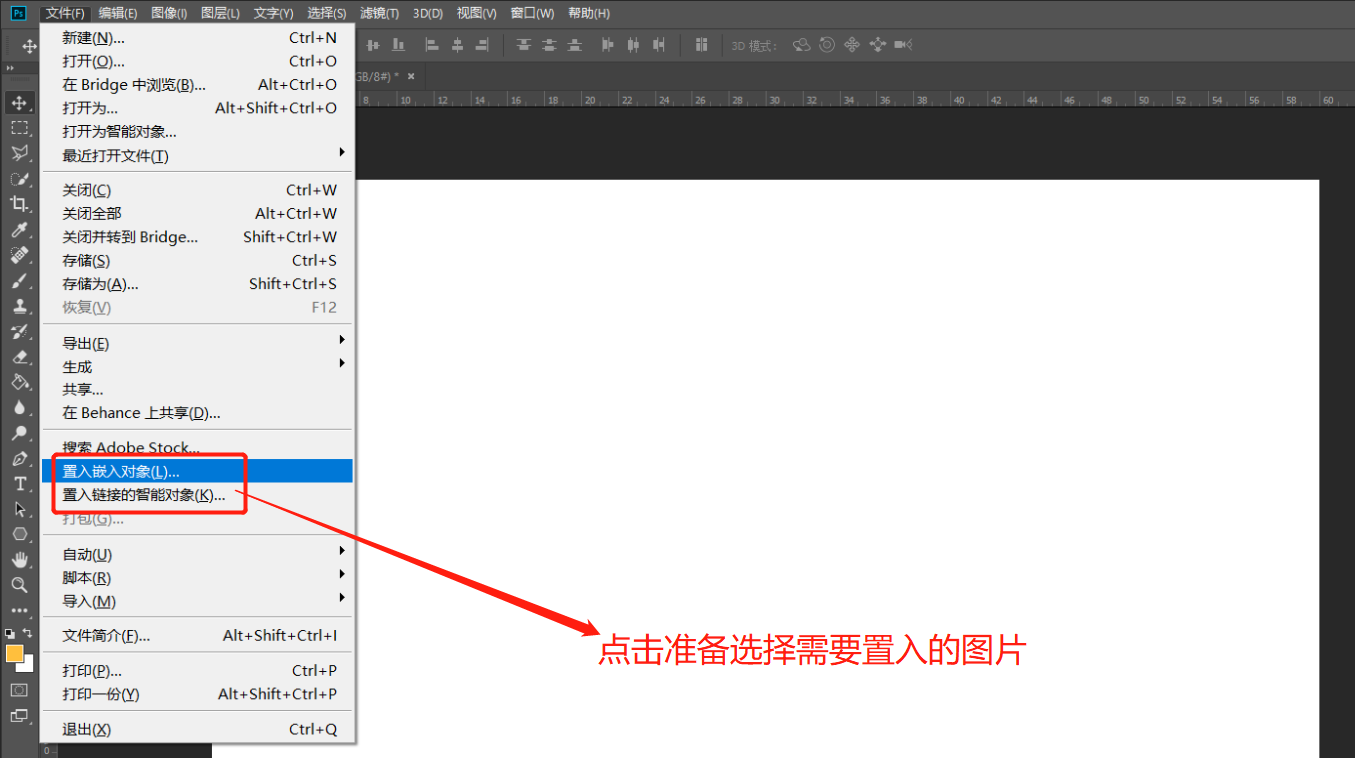Click 退出(X) to quit Photoshop
Viewport: 1355px width, 758px height.
pos(198,730)
